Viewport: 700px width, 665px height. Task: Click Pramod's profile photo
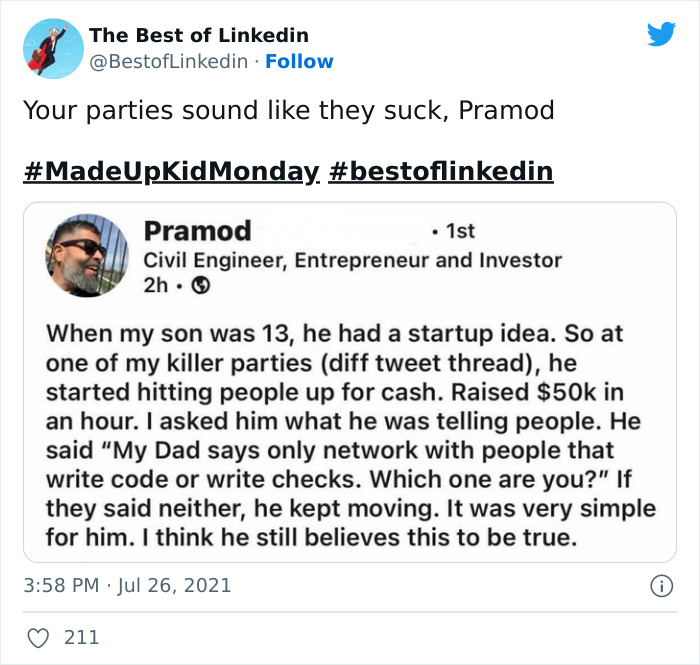(87, 256)
